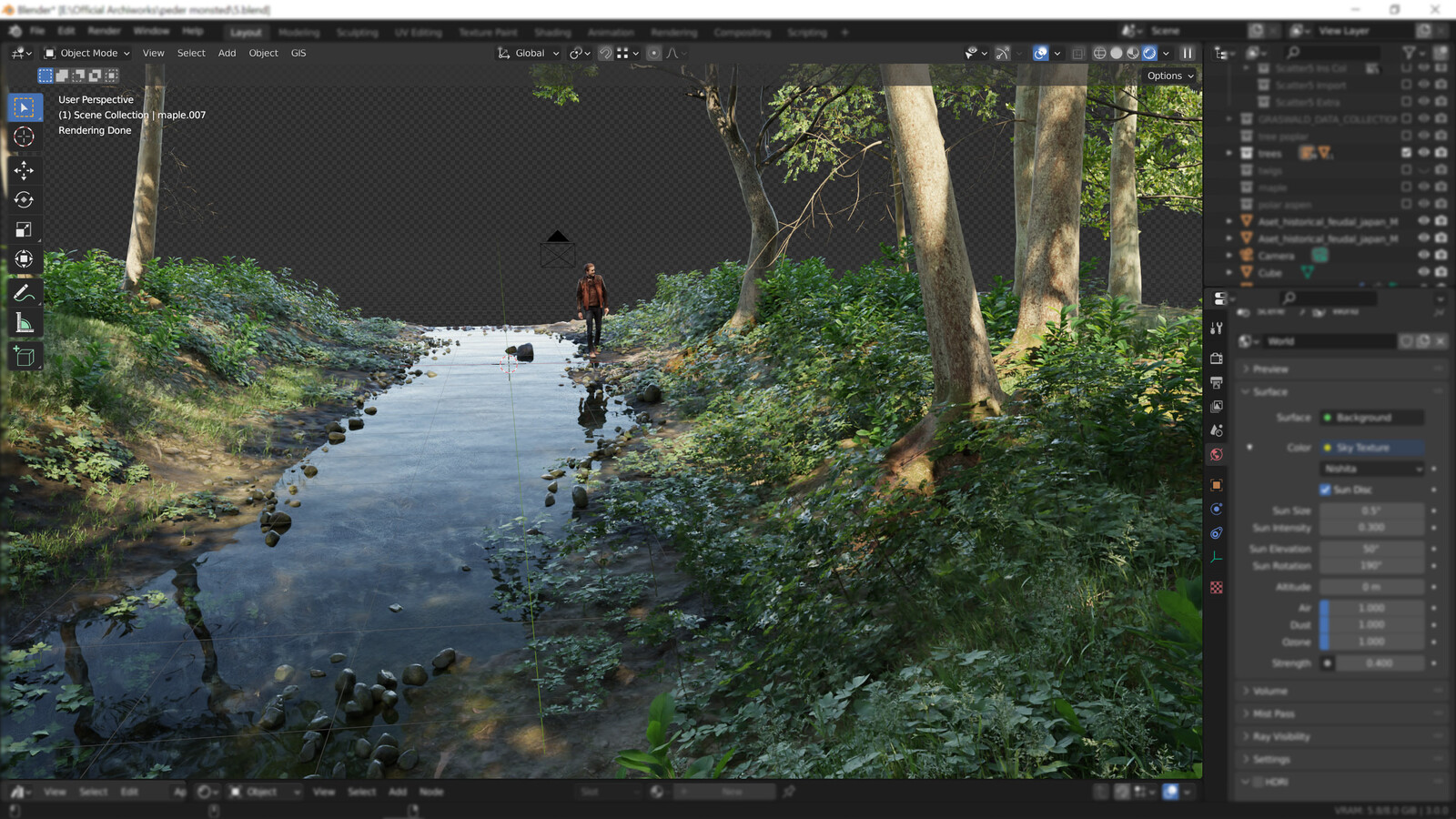Toggle viewport overlays display
Viewport: 1456px width, 819px height.
(1040, 53)
